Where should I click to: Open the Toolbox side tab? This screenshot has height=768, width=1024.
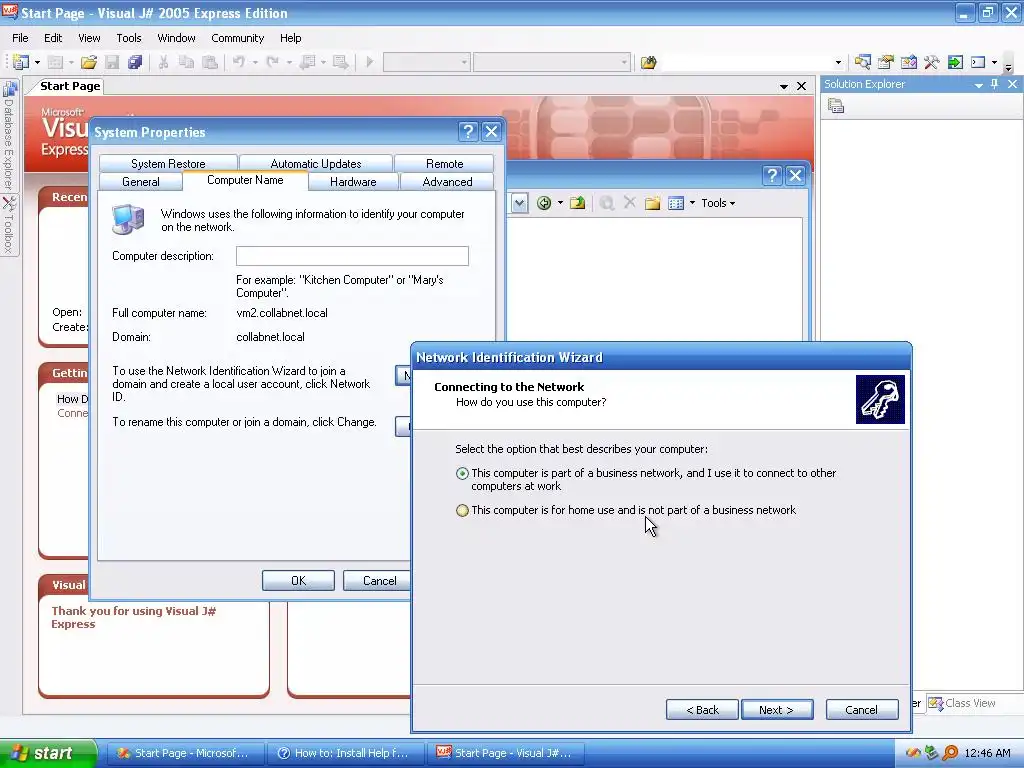tap(8, 225)
